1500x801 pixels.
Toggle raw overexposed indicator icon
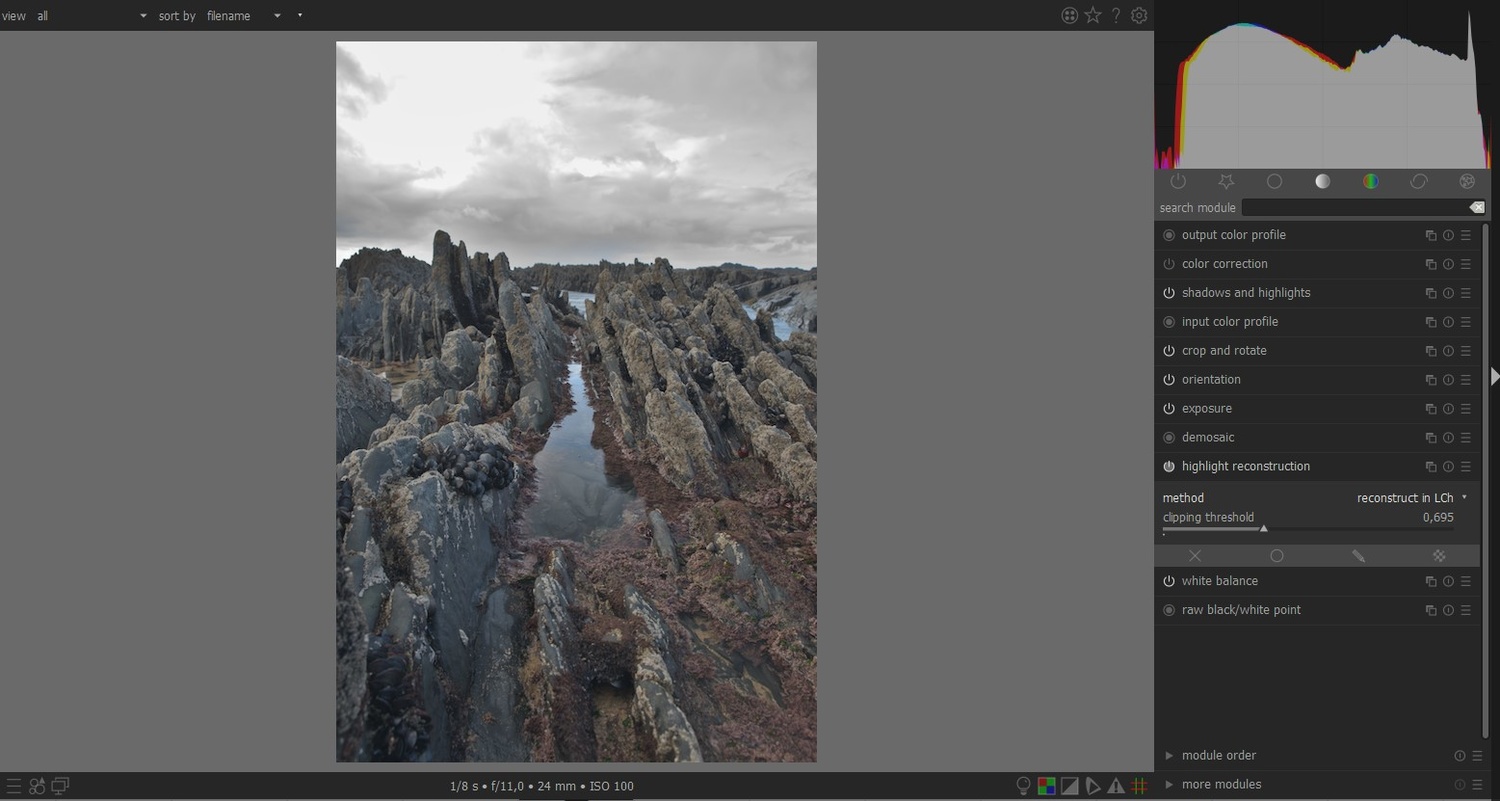pyautogui.click(x=1046, y=786)
